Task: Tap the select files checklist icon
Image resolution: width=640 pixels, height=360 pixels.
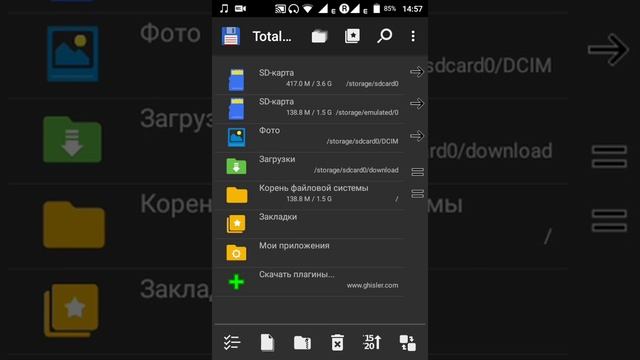Action: (232, 342)
